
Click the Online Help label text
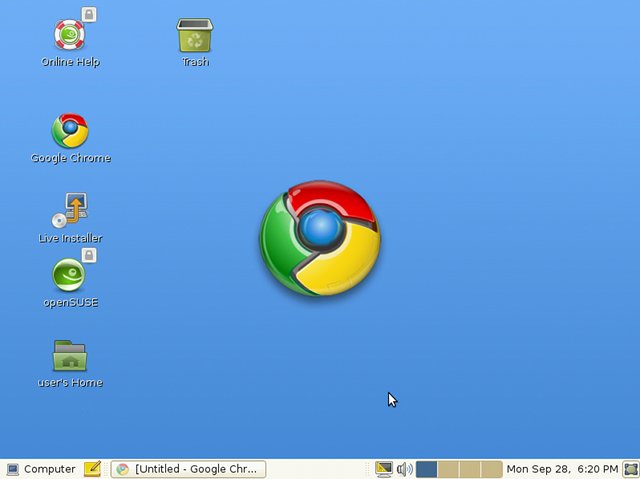[71, 62]
